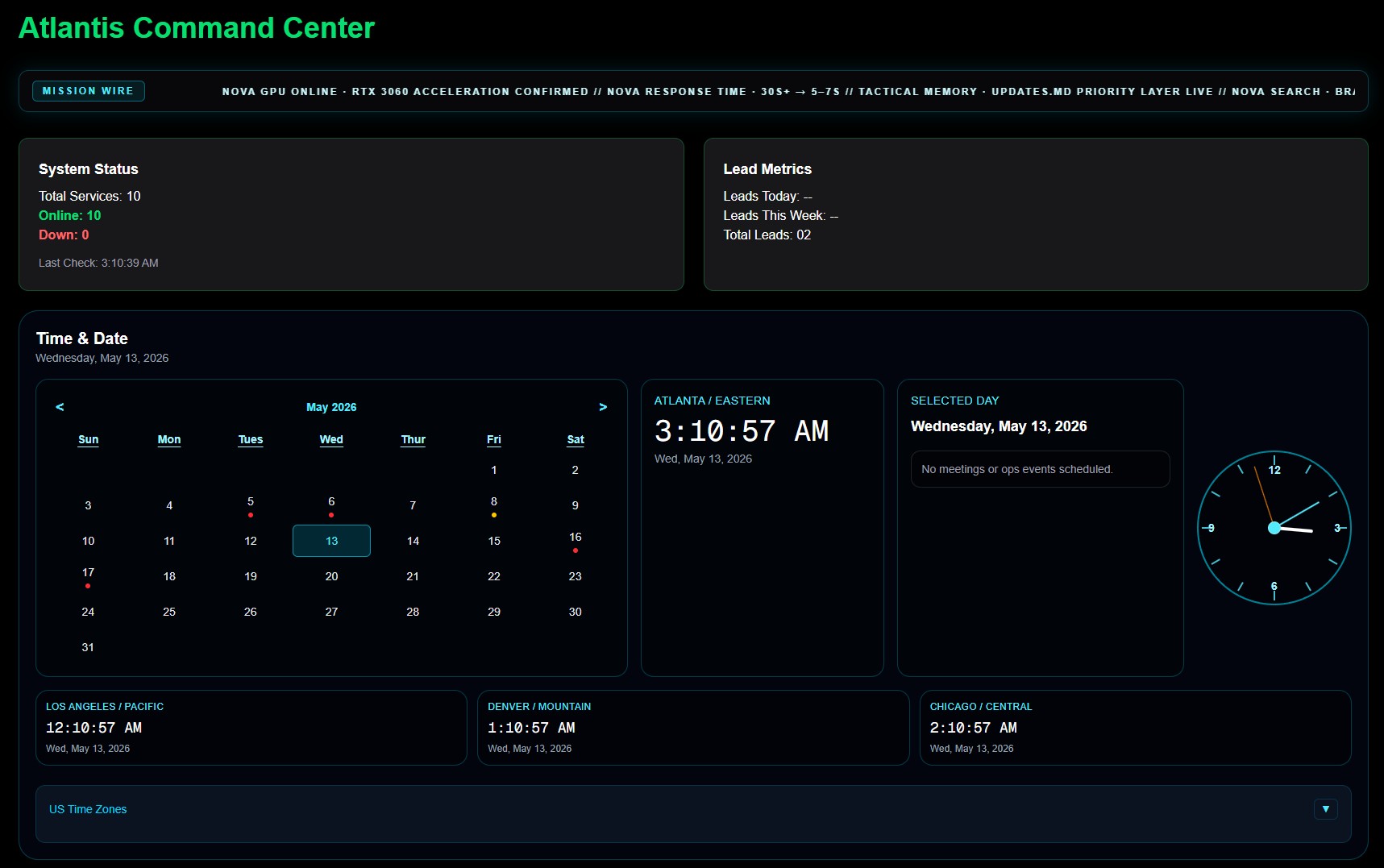Click 'Online: 10' status line
Viewport: 1384px width, 868px height.
tap(70, 215)
